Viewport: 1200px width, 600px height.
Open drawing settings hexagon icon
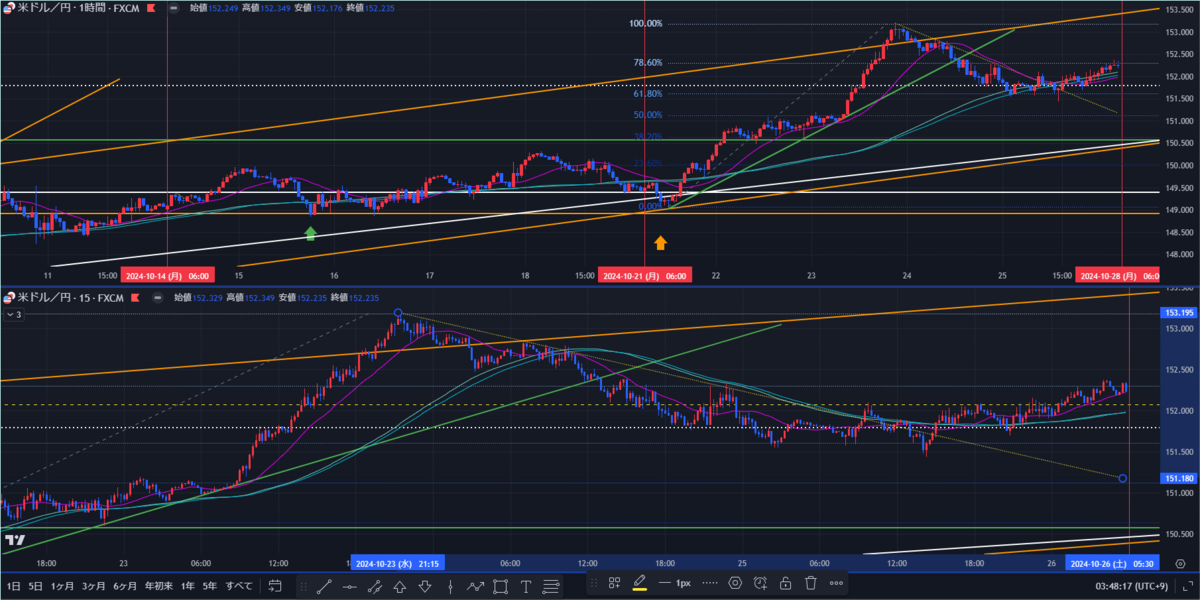pos(735,583)
